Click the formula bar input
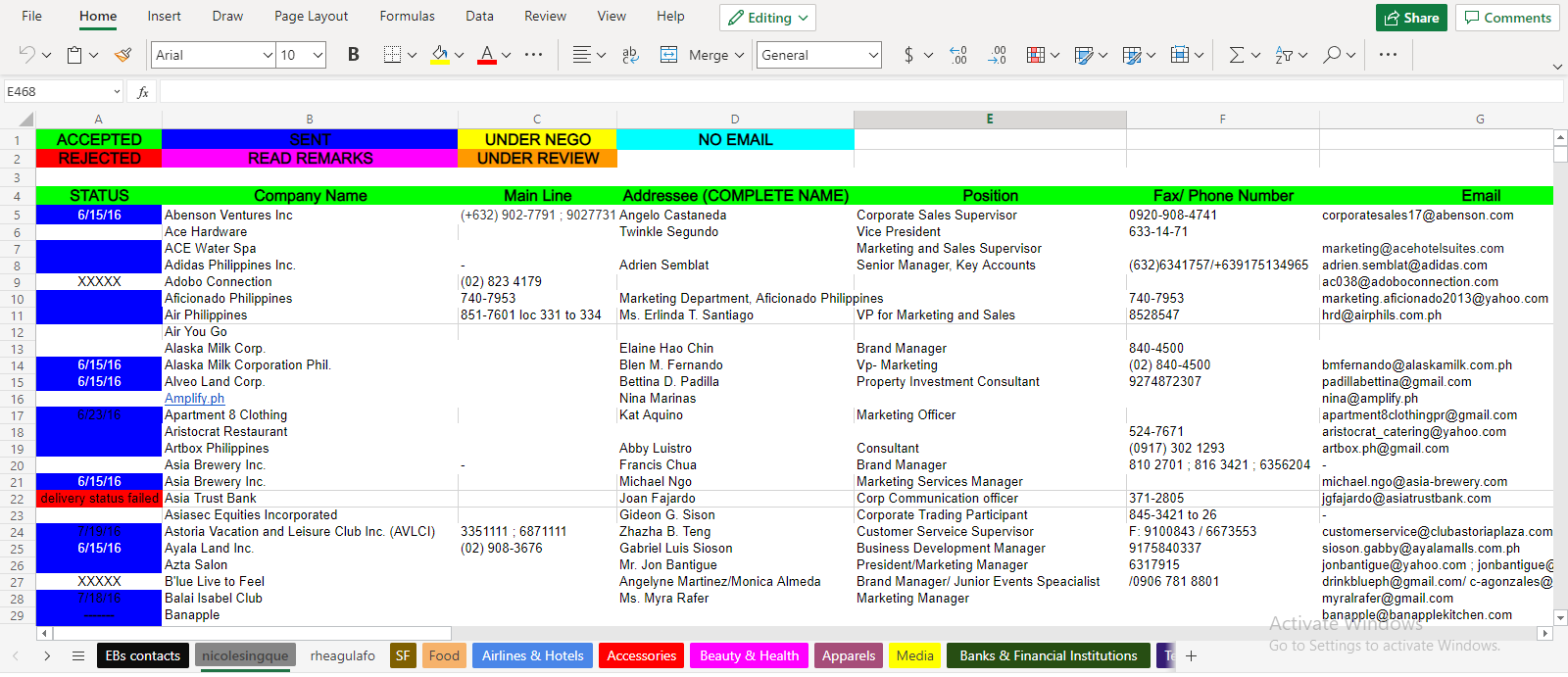The image size is (1568, 677). pos(860,92)
